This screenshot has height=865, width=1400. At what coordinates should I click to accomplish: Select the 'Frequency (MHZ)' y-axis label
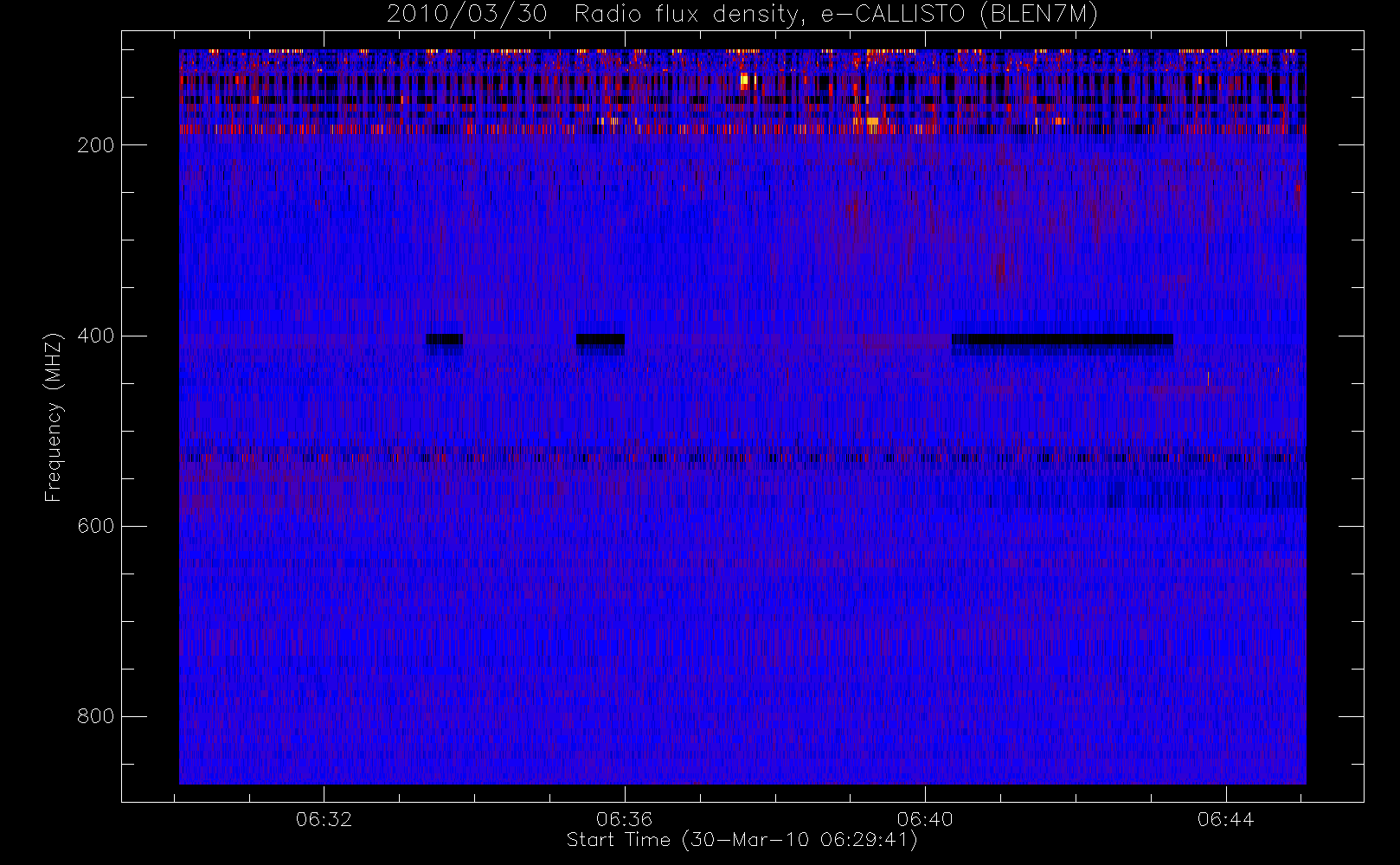click(x=54, y=417)
